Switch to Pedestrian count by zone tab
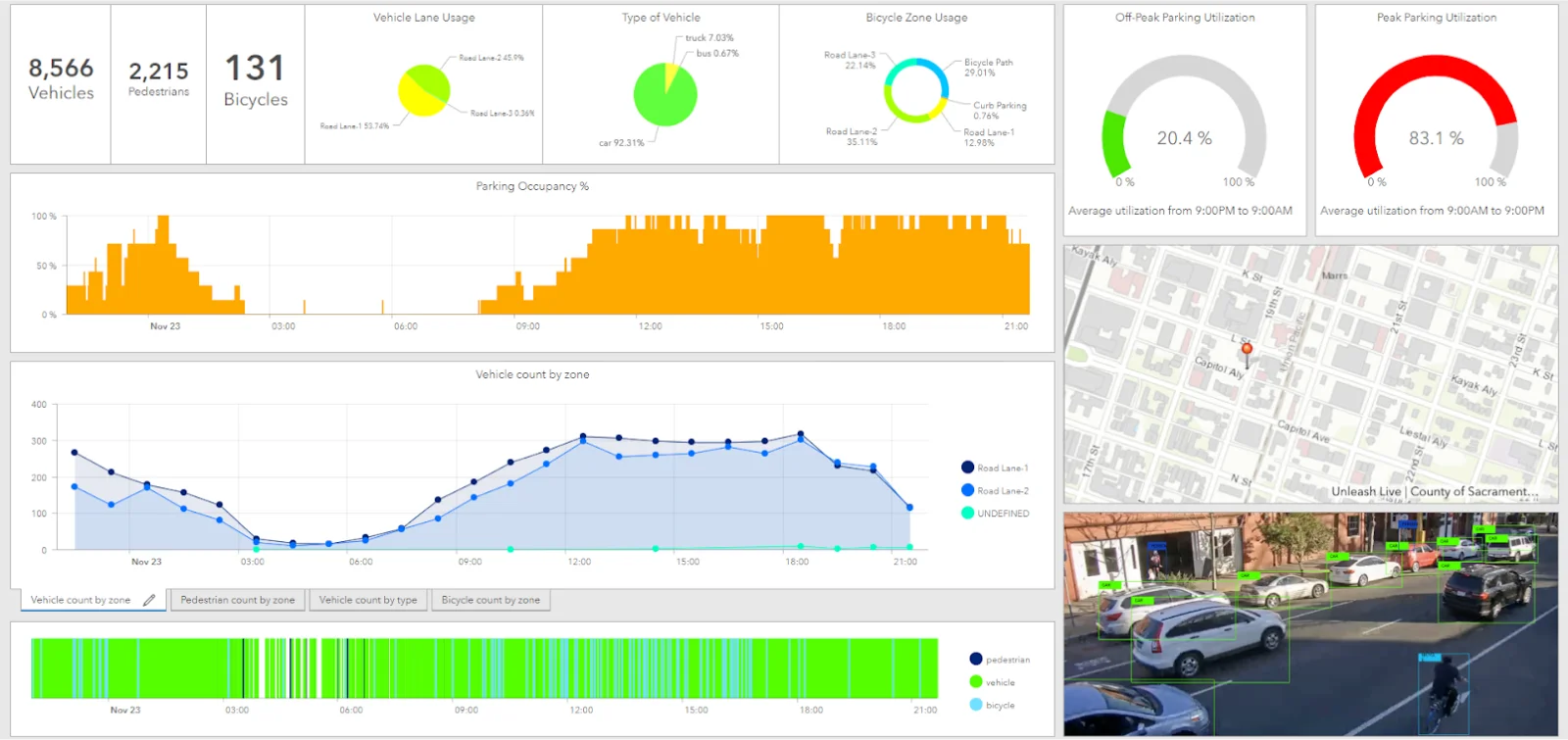 (x=237, y=600)
